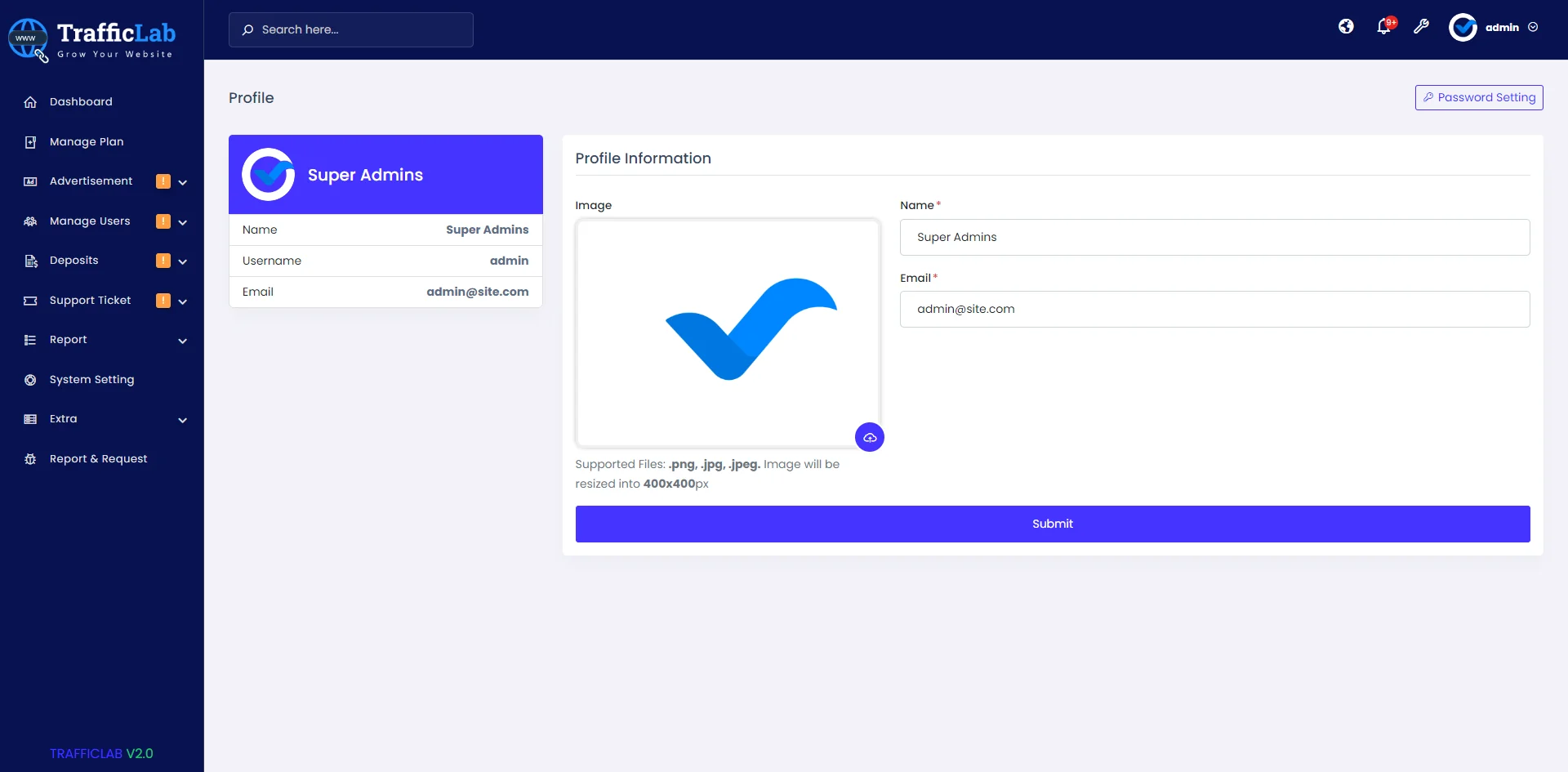
Task: Expand the Deposits chevron
Action: point(183,261)
